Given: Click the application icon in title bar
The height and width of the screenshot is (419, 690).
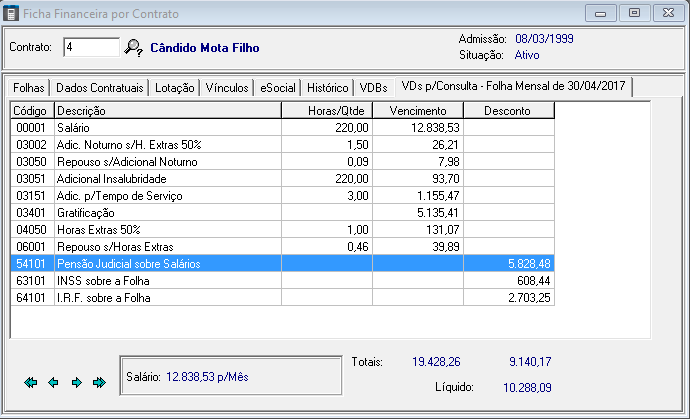Looking at the screenshot, I should [11, 12].
